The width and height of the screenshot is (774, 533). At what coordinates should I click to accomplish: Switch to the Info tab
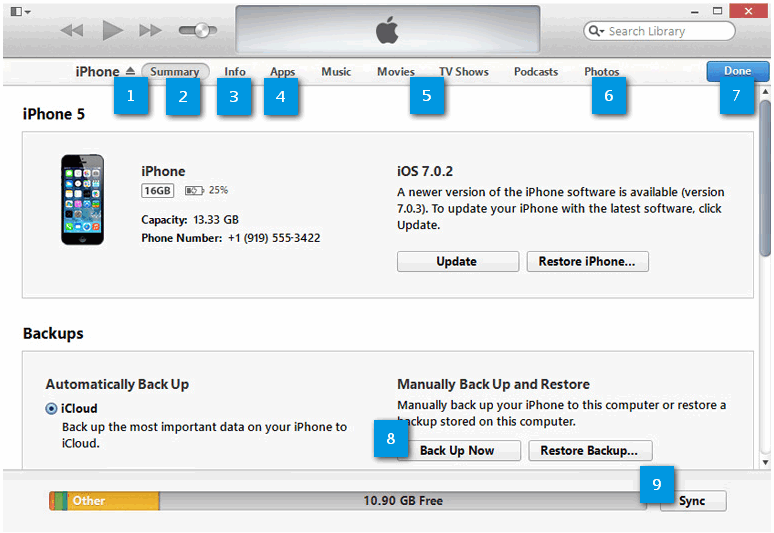pyautogui.click(x=235, y=72)
